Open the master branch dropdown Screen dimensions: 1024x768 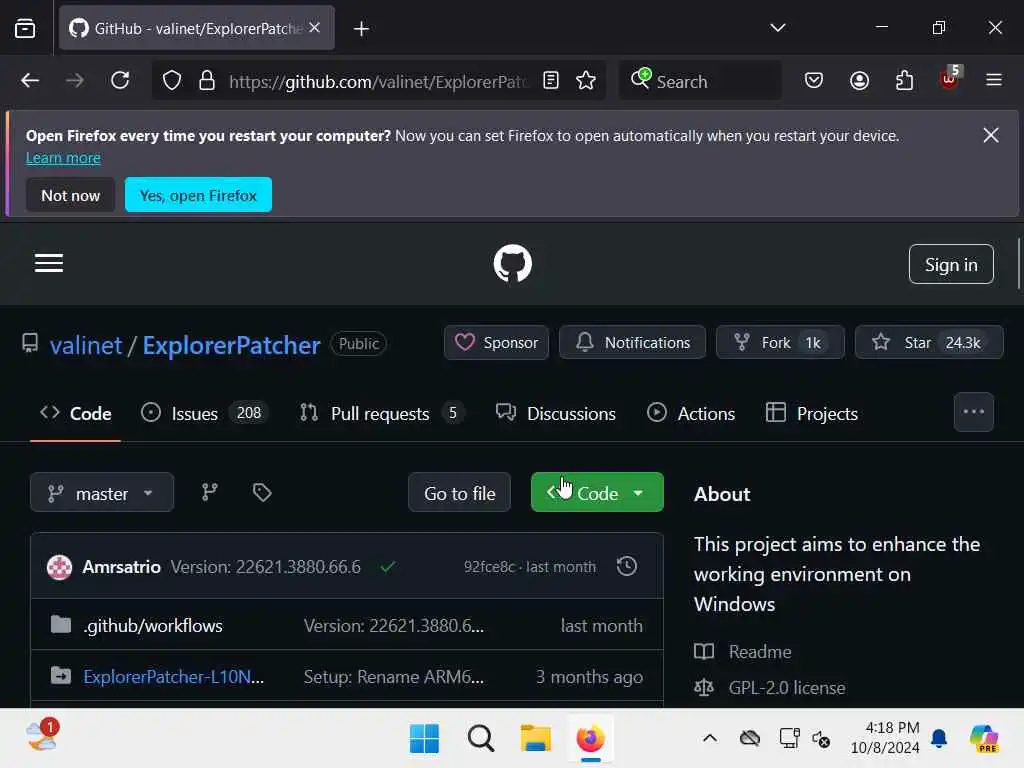point(102,492)
